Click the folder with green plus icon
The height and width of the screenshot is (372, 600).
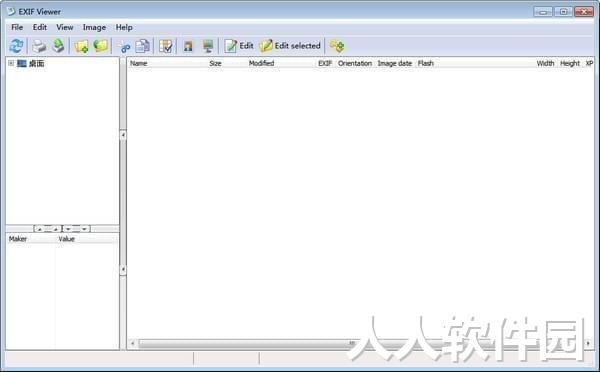point(81,46)
